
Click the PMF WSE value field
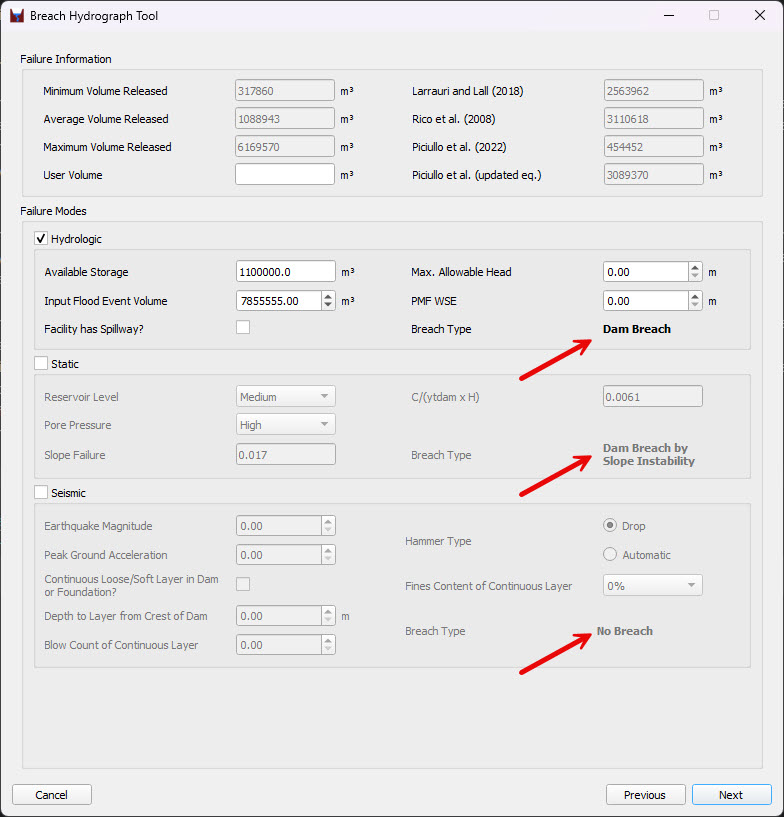click(645, 301)
